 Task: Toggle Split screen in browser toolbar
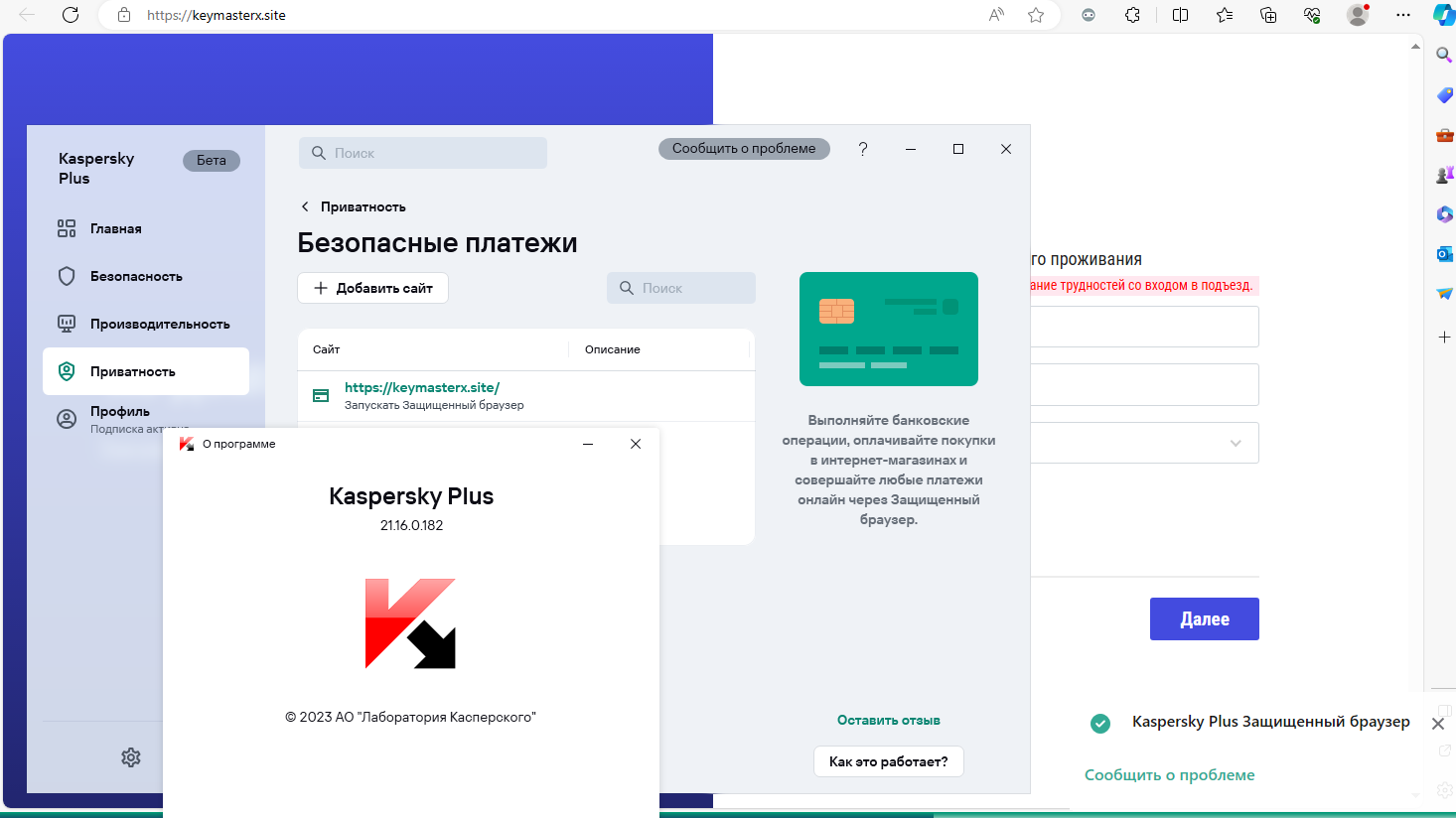[x=1180, y=15]
